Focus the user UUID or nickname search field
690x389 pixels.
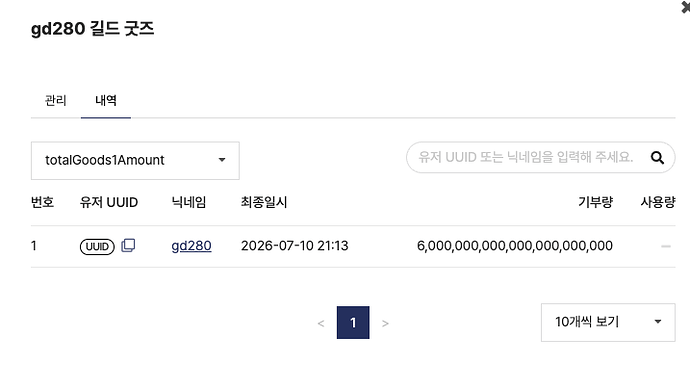click(526, 157)
